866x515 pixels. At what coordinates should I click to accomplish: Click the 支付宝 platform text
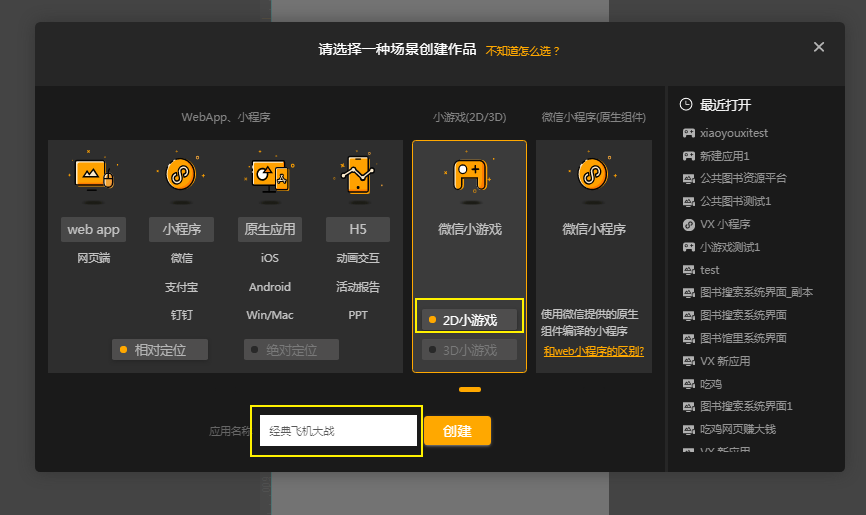pyautogui.click(x=181, y=287)
